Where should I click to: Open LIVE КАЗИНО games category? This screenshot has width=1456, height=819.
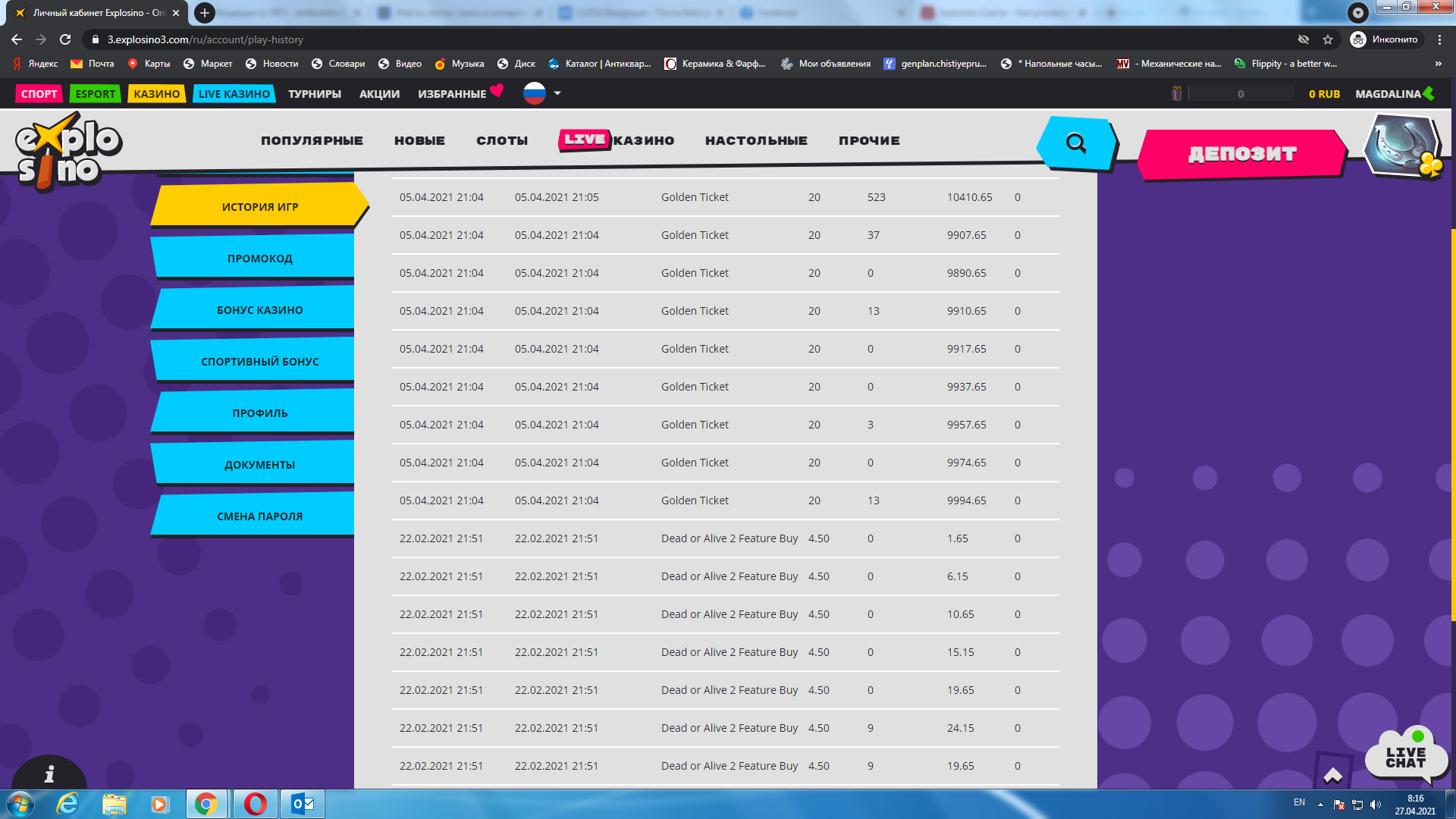(x=617, y=140)
